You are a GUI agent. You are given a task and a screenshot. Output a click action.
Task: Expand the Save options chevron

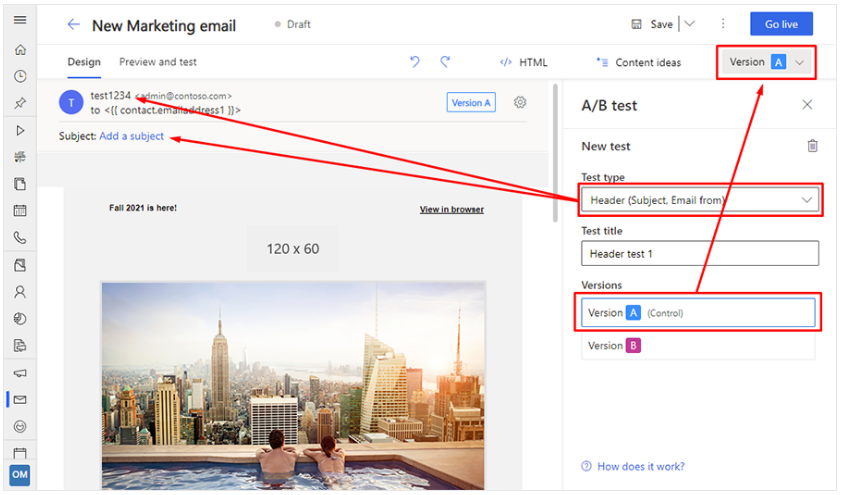pos(690,24)
